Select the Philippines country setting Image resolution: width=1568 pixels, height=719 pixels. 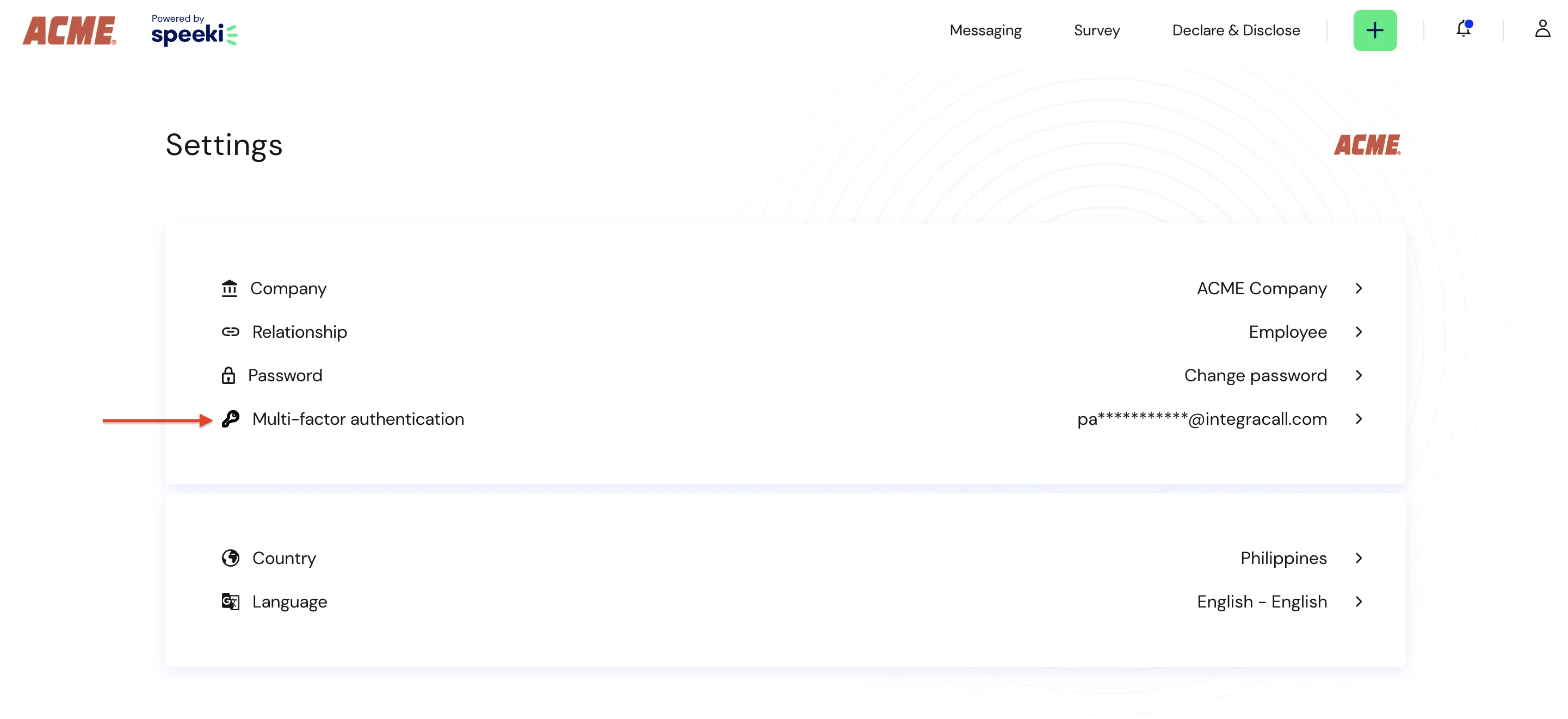pos(1283,558)
